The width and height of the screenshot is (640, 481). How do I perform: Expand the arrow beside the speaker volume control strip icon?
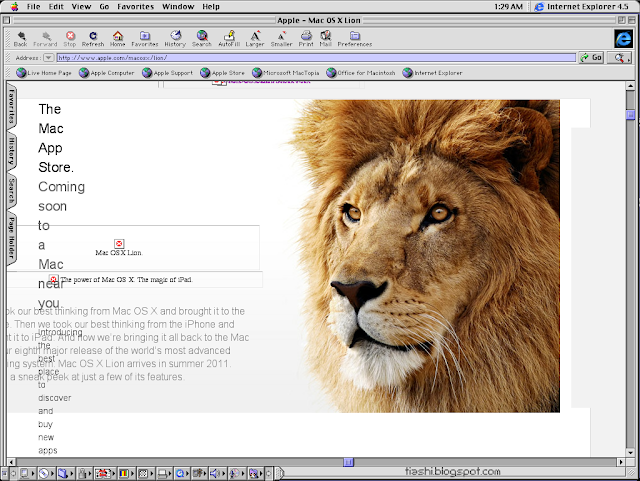224,474
